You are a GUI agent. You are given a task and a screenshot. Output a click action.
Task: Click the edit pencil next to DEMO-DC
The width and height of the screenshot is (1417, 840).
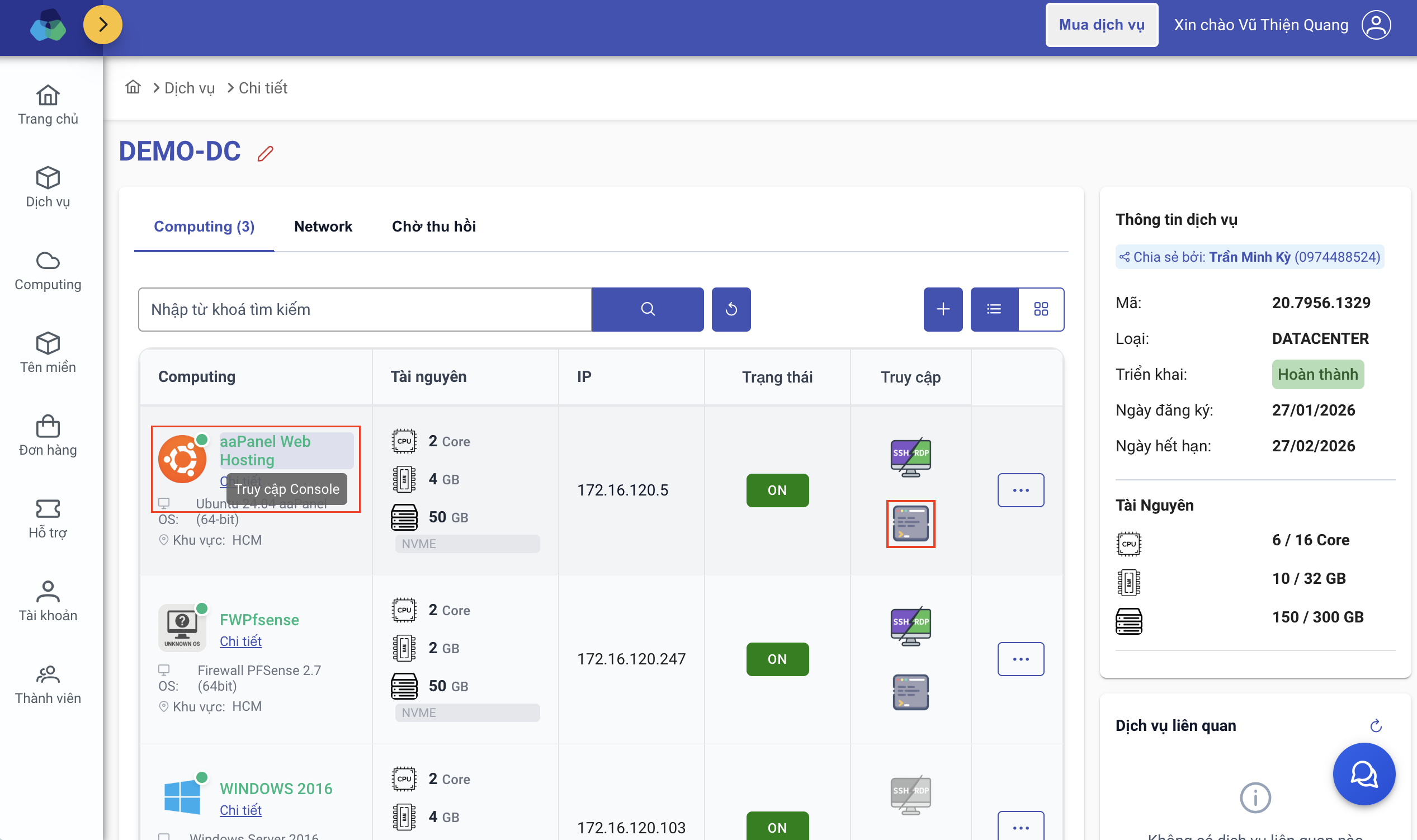(x=266, y=153)
